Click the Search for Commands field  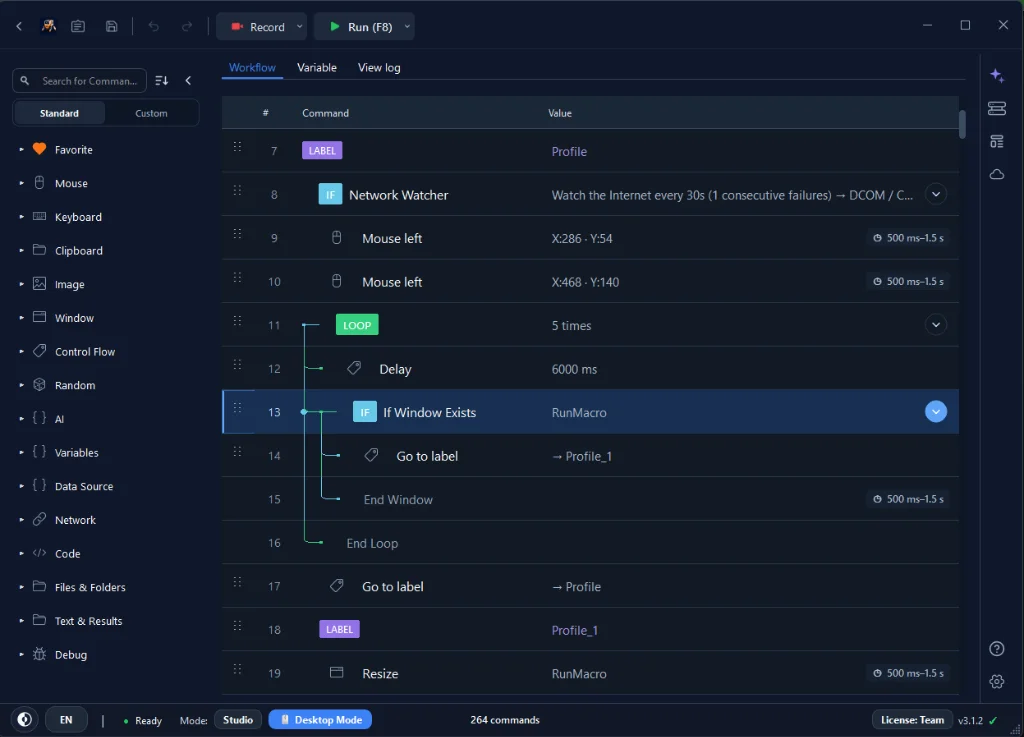[79, 80]
